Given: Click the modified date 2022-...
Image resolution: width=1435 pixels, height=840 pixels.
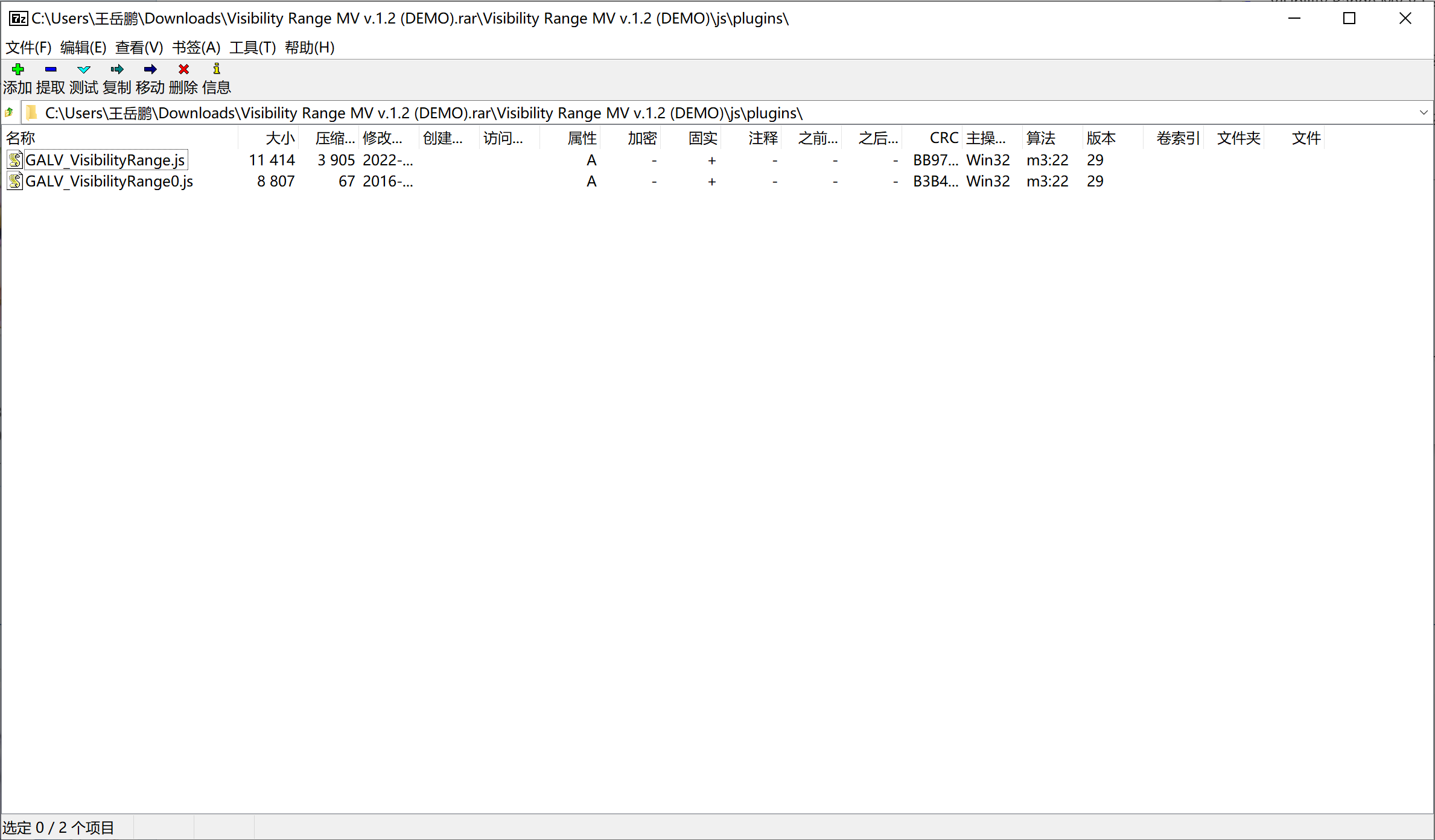Looking at the screenshot, I should tap(388, 160).
